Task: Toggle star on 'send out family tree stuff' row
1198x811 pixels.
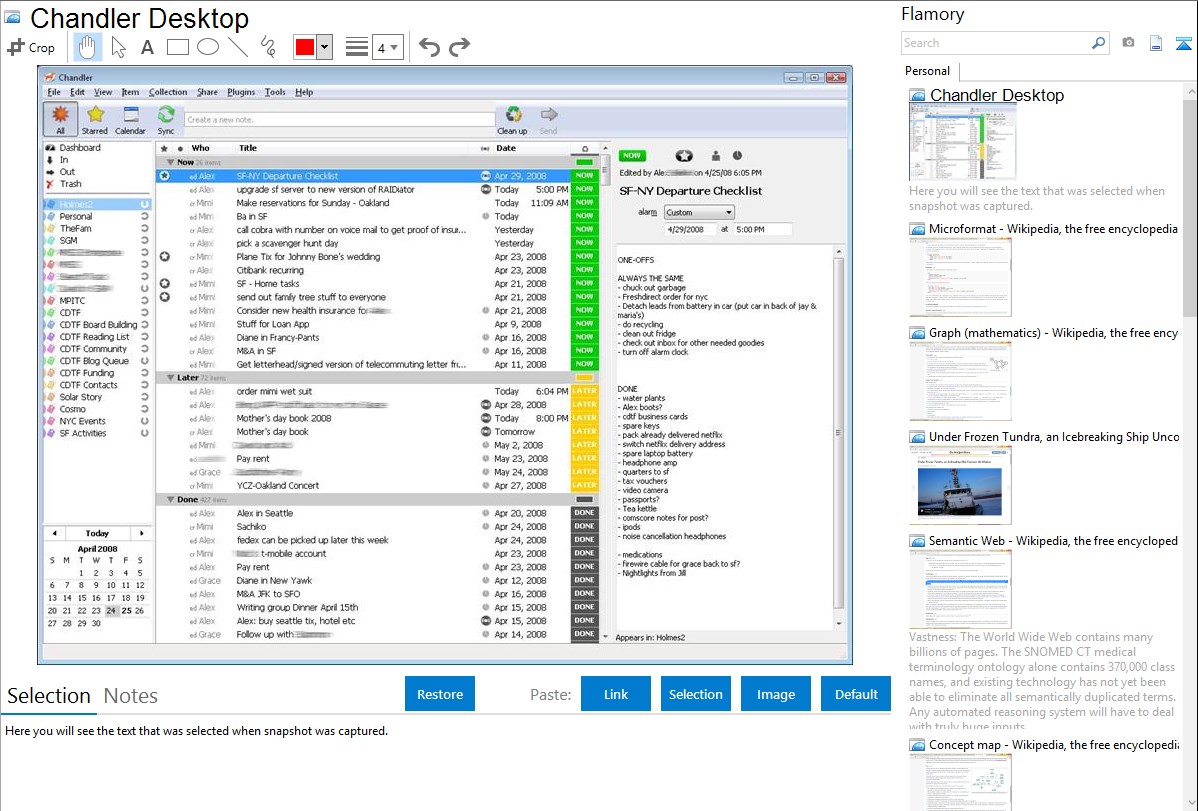Action: [x=164, y=297]
